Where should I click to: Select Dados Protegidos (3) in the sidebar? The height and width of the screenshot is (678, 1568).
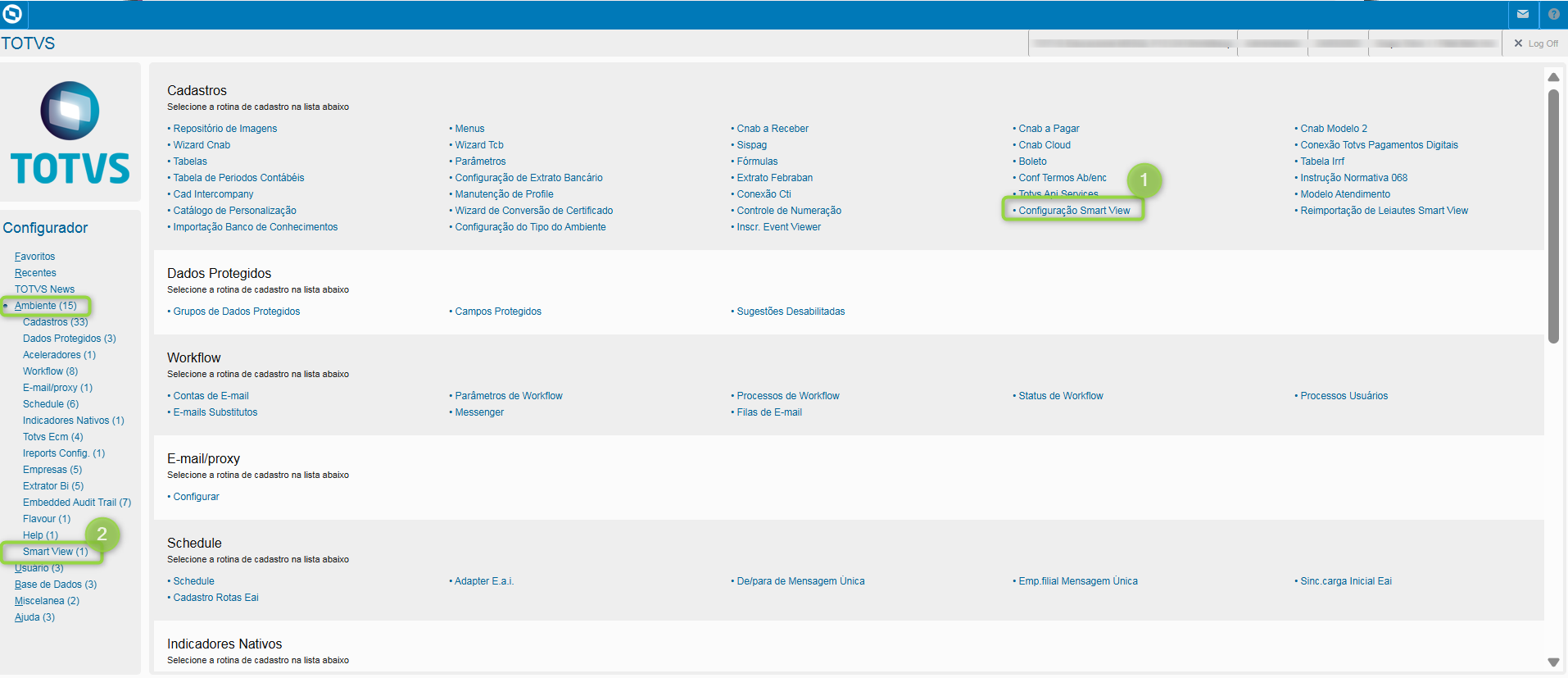tap(70, 339)
